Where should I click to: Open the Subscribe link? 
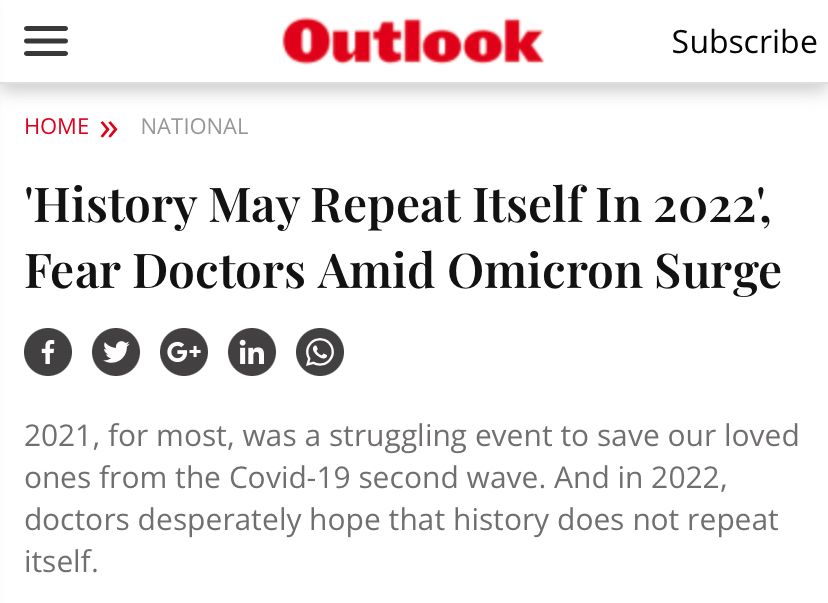pyautogui.click(x=744, y=41)
